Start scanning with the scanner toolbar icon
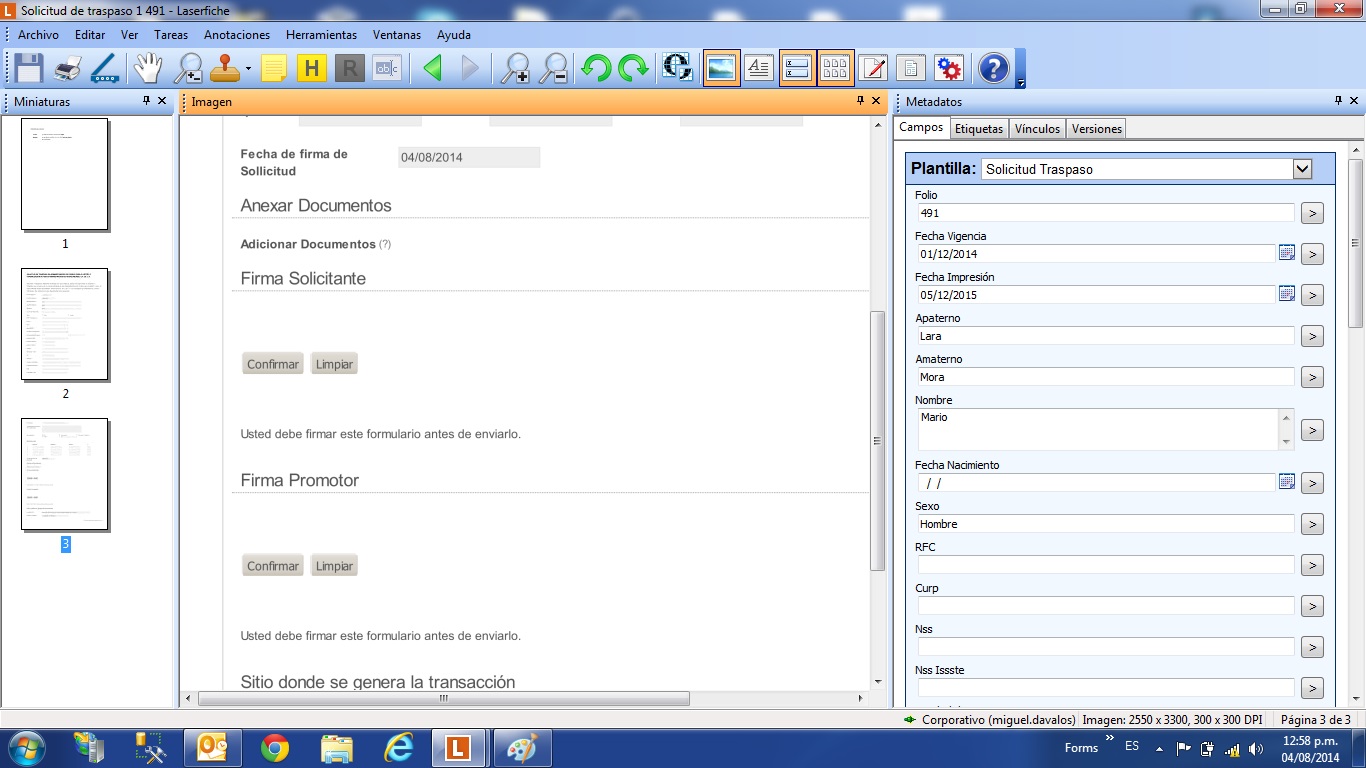This screenshot has width=1366, height=768. point(104,68)
